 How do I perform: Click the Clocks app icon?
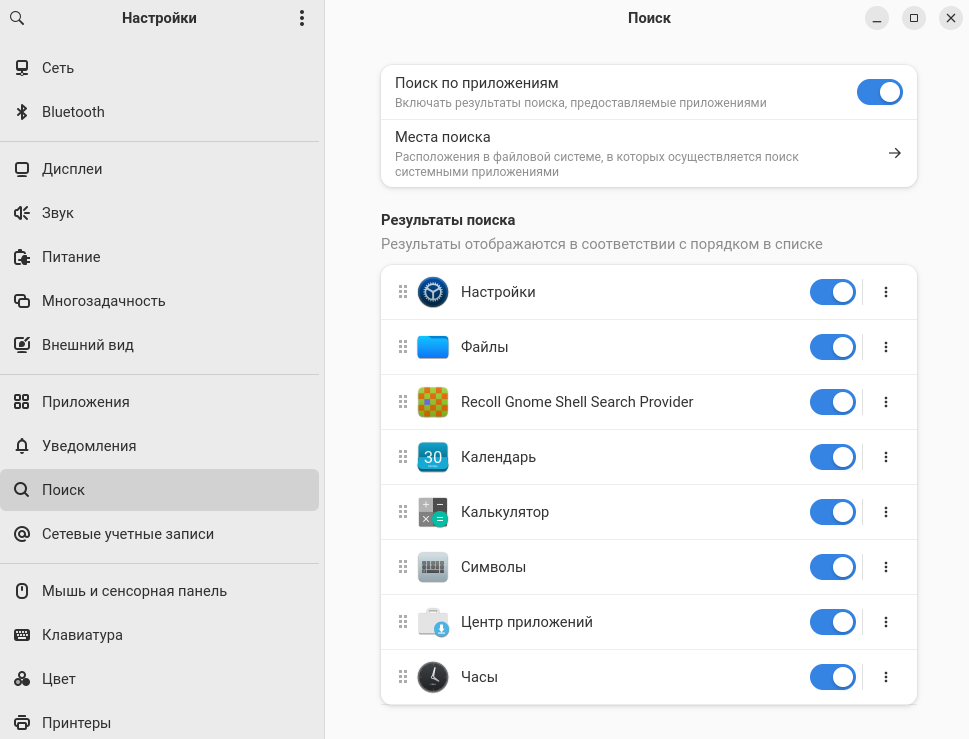click(433, 677)
